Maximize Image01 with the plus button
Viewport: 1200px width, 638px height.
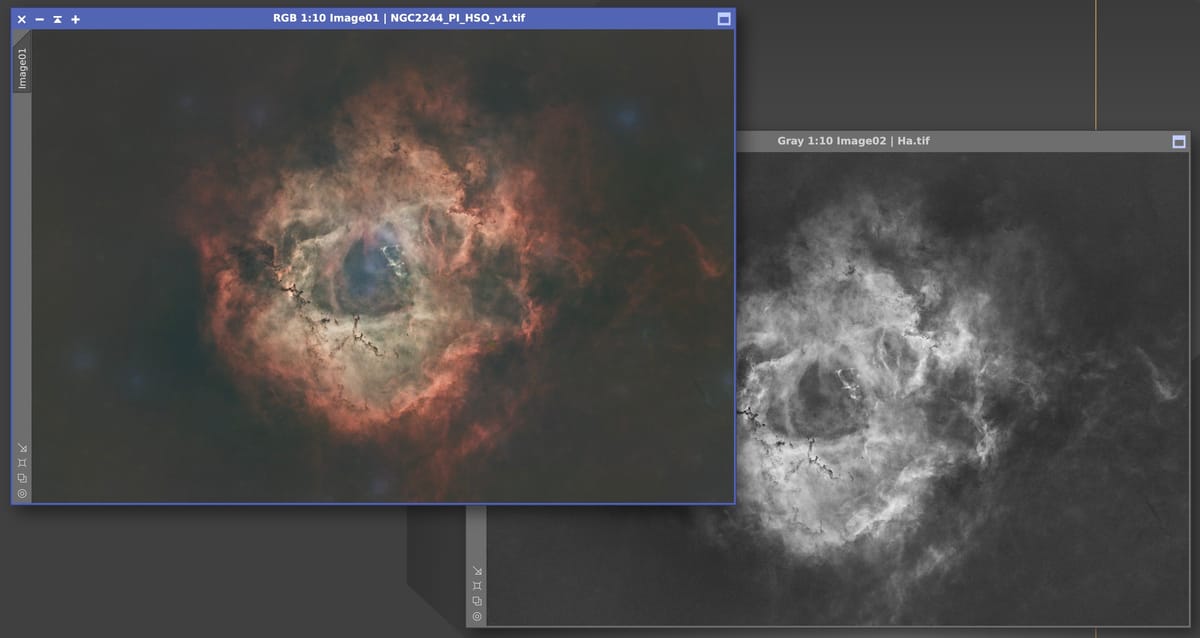pyautogui.click(x=76, y=19)
